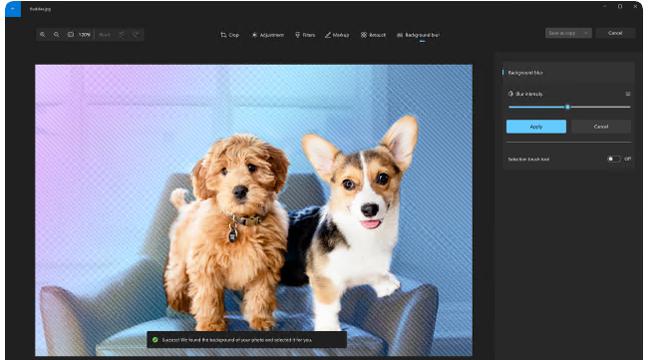Zoom in using the magnifier plus icon
Image resolution: width=650 pixels, height=360 pixels.
(x=42, y=35)
